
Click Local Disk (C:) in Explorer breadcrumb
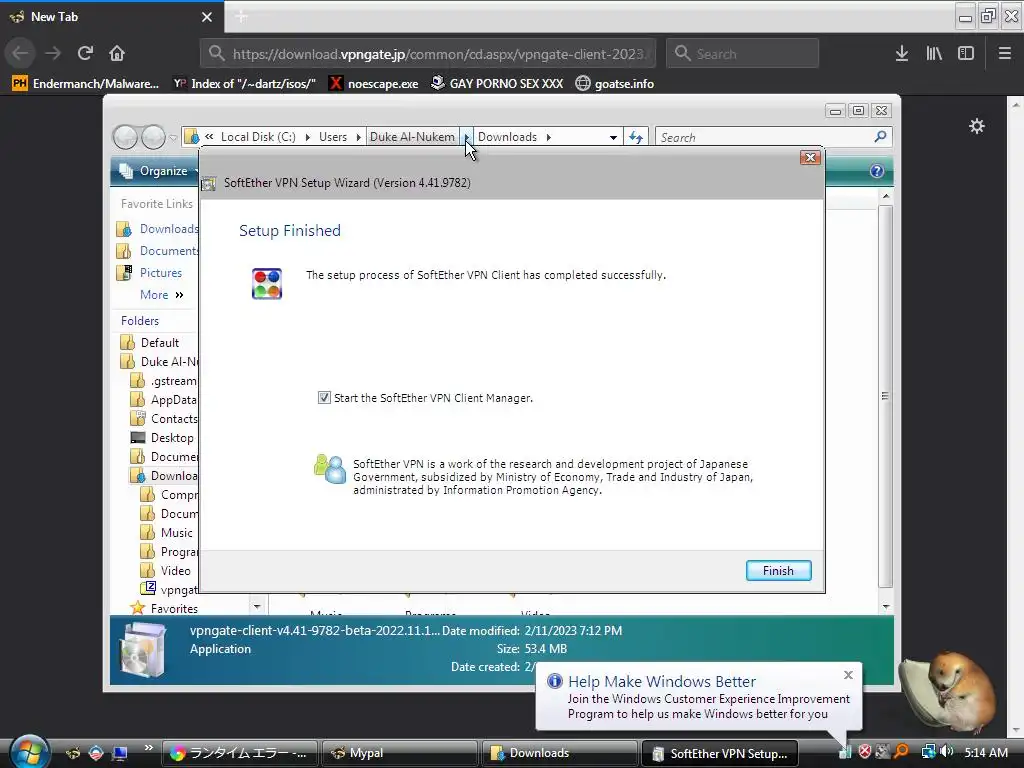point(258,136)
